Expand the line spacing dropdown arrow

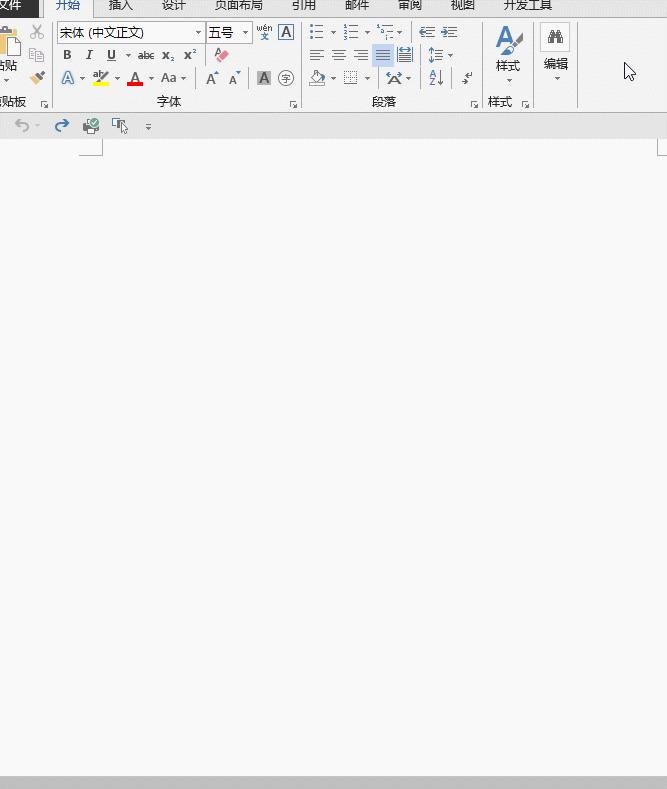[450, 55]
